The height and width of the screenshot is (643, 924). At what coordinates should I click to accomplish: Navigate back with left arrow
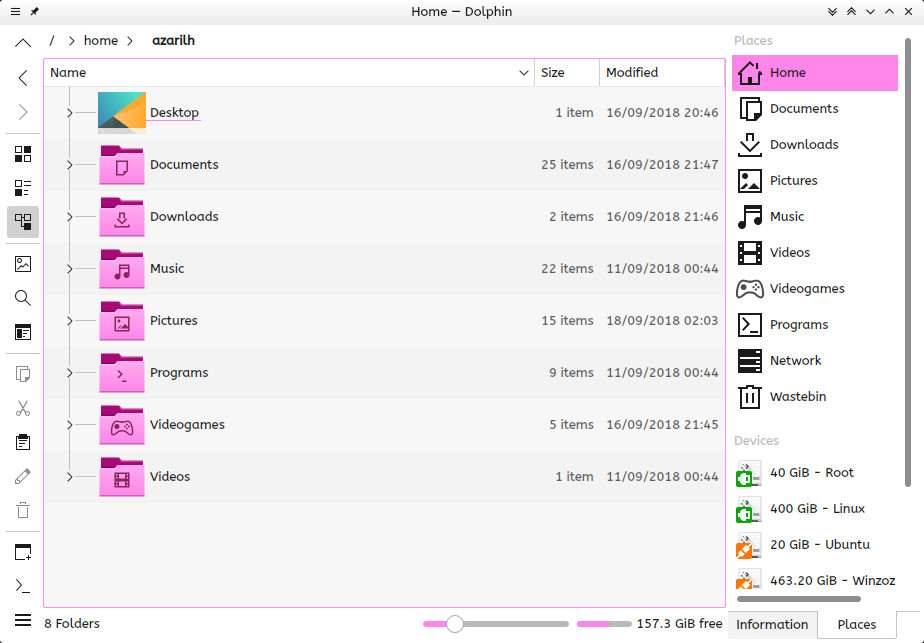coord(23,78)
